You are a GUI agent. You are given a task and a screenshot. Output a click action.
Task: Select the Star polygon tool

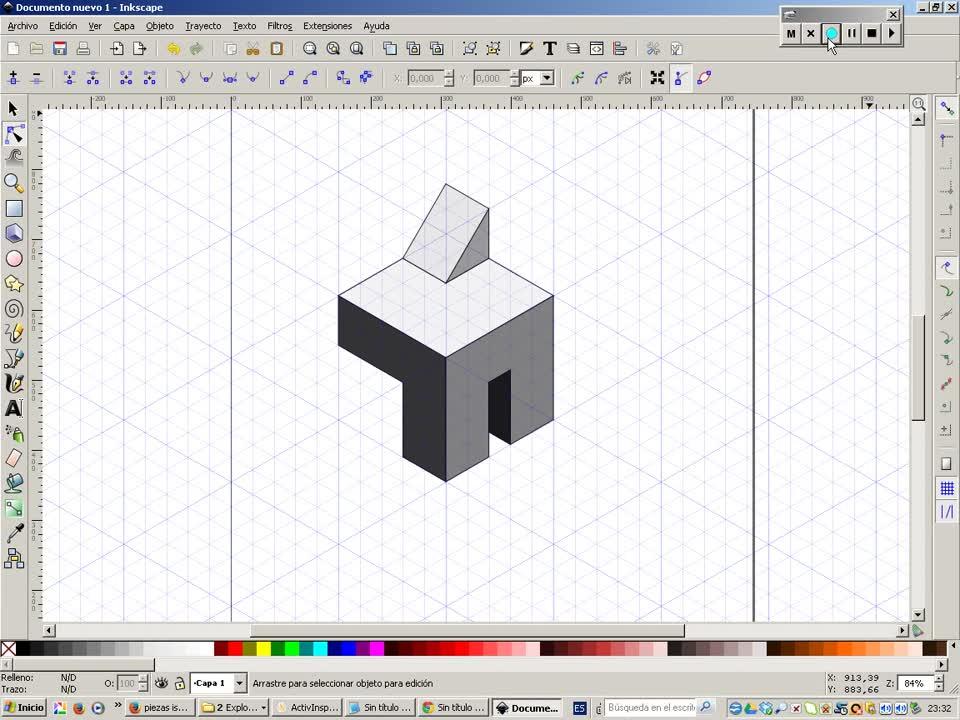(x=14, y=284)
